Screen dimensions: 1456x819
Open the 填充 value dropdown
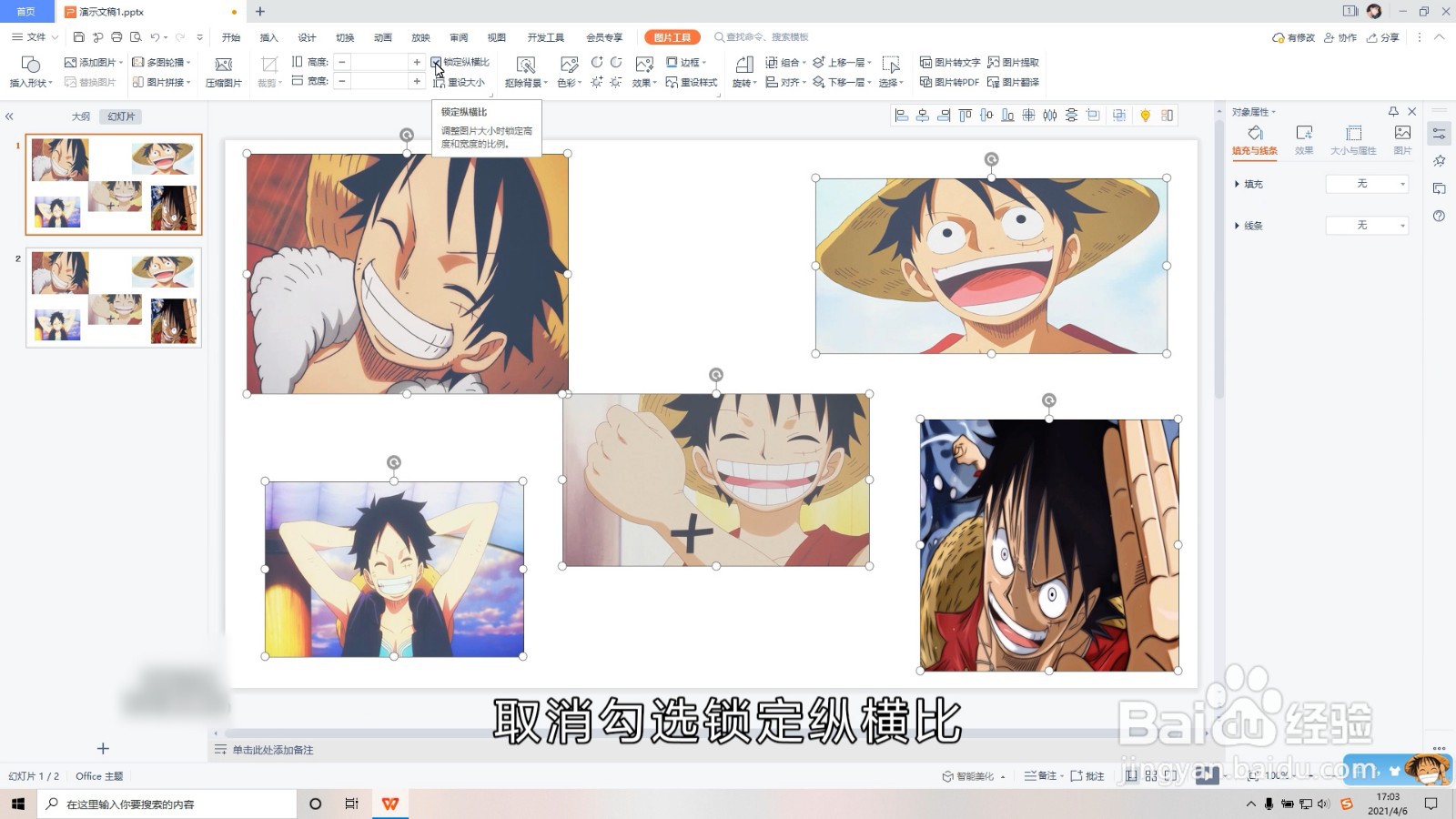click(x=1367, y=184)
